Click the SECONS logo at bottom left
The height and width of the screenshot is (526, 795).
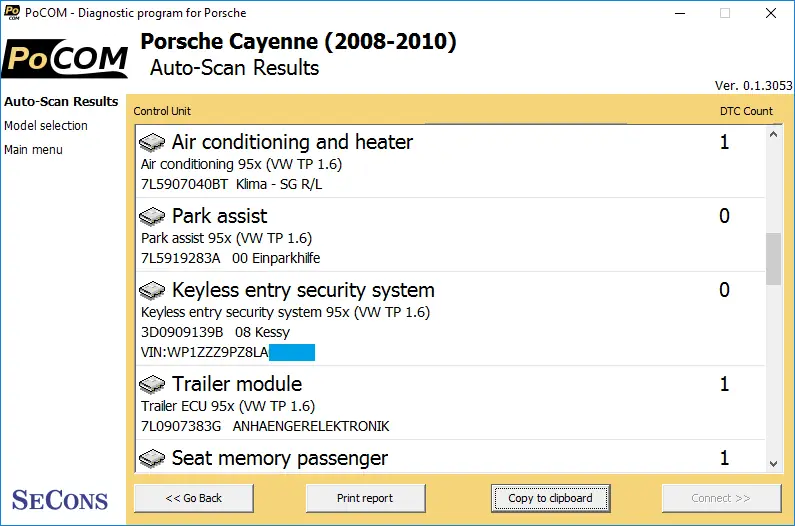coord(60,500)
